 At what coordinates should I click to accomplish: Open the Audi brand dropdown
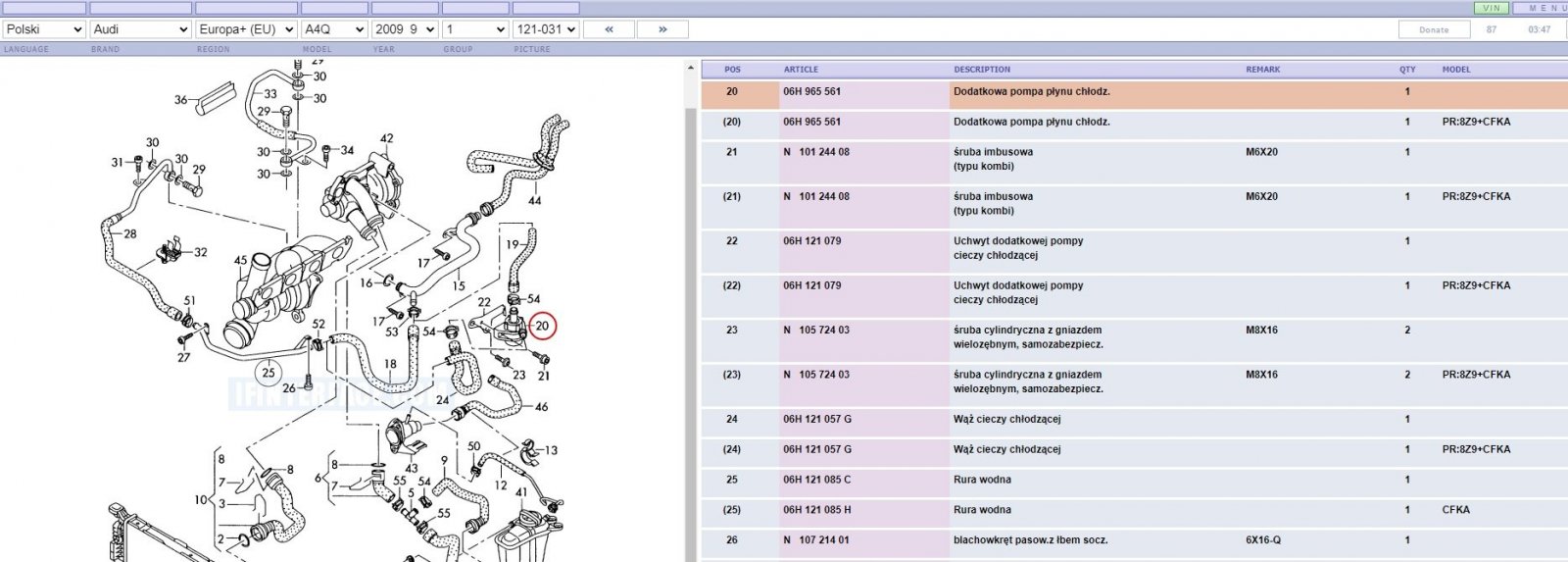tap(140, 29)
